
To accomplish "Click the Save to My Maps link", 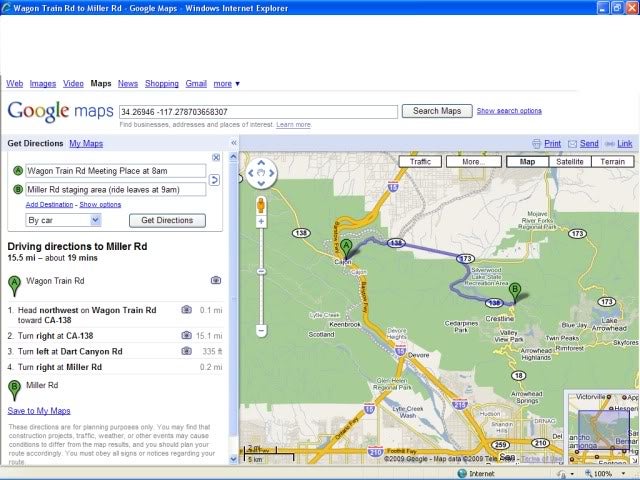I will (39, 411).
